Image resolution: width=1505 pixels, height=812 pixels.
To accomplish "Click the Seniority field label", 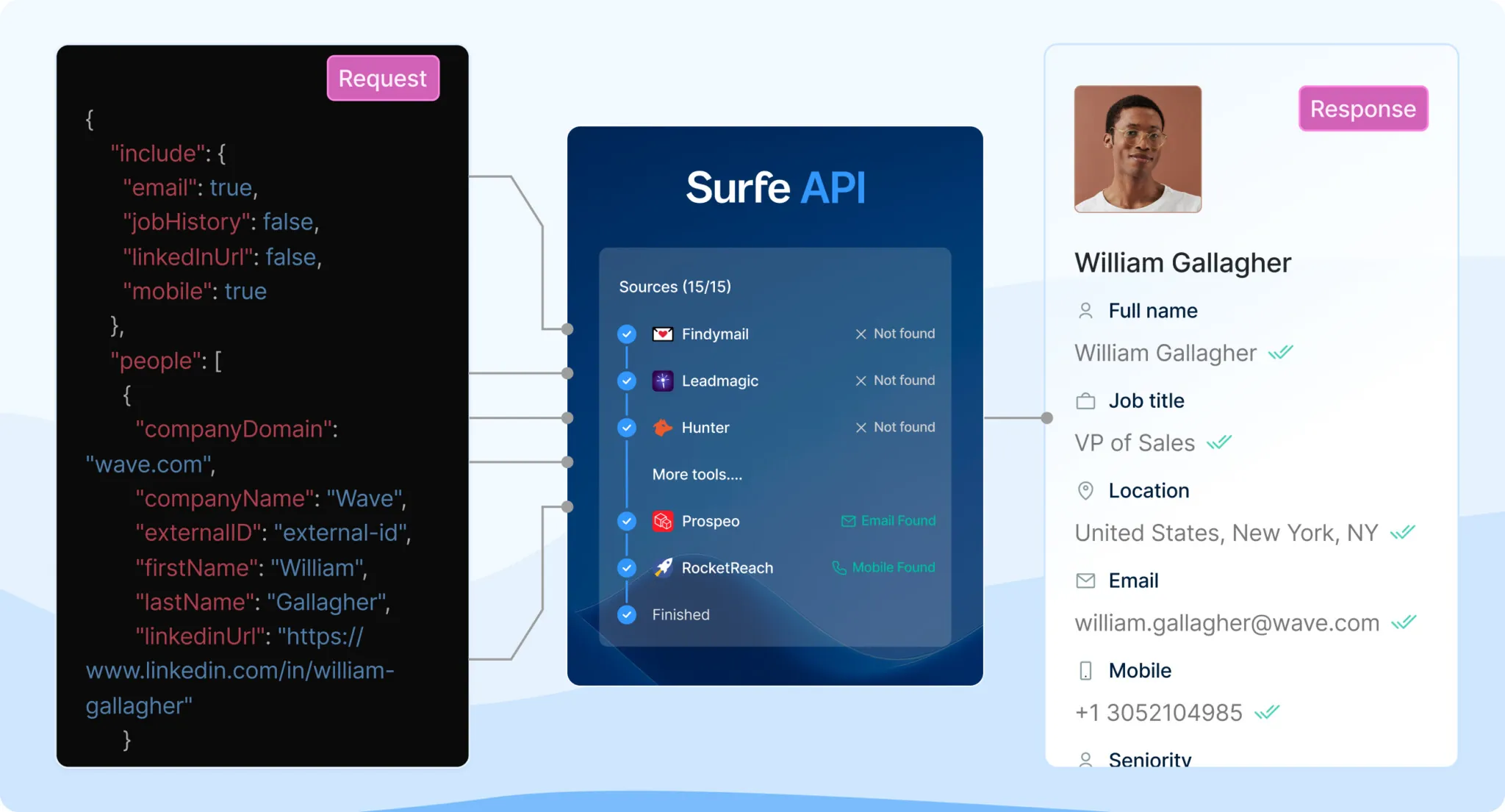I will tap(1150, 758).
